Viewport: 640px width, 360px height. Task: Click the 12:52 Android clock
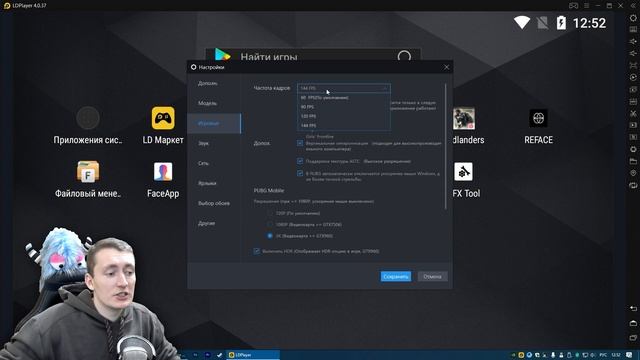click(x=589, y=23)
